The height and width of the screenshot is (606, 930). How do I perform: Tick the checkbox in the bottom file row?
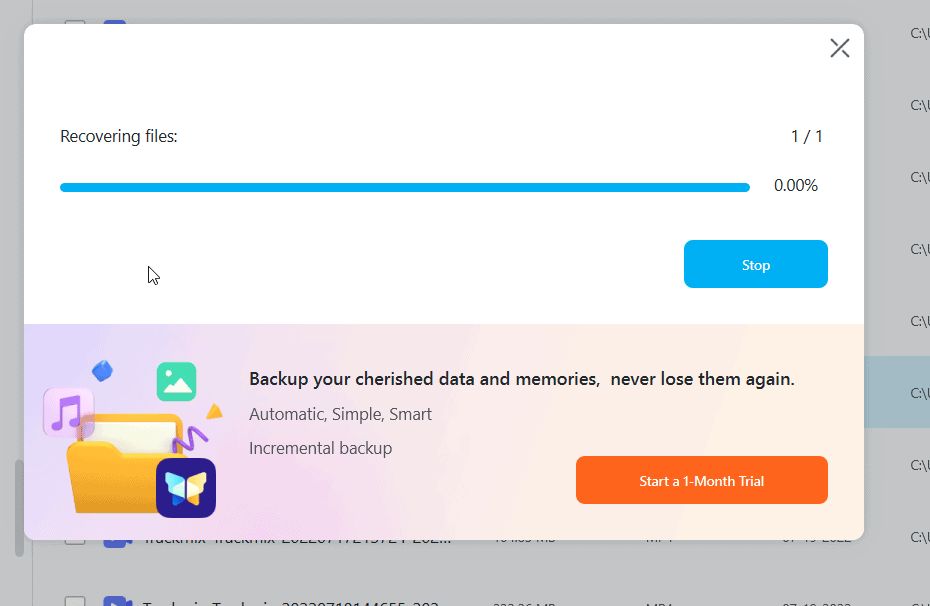(x=75, y=601)
